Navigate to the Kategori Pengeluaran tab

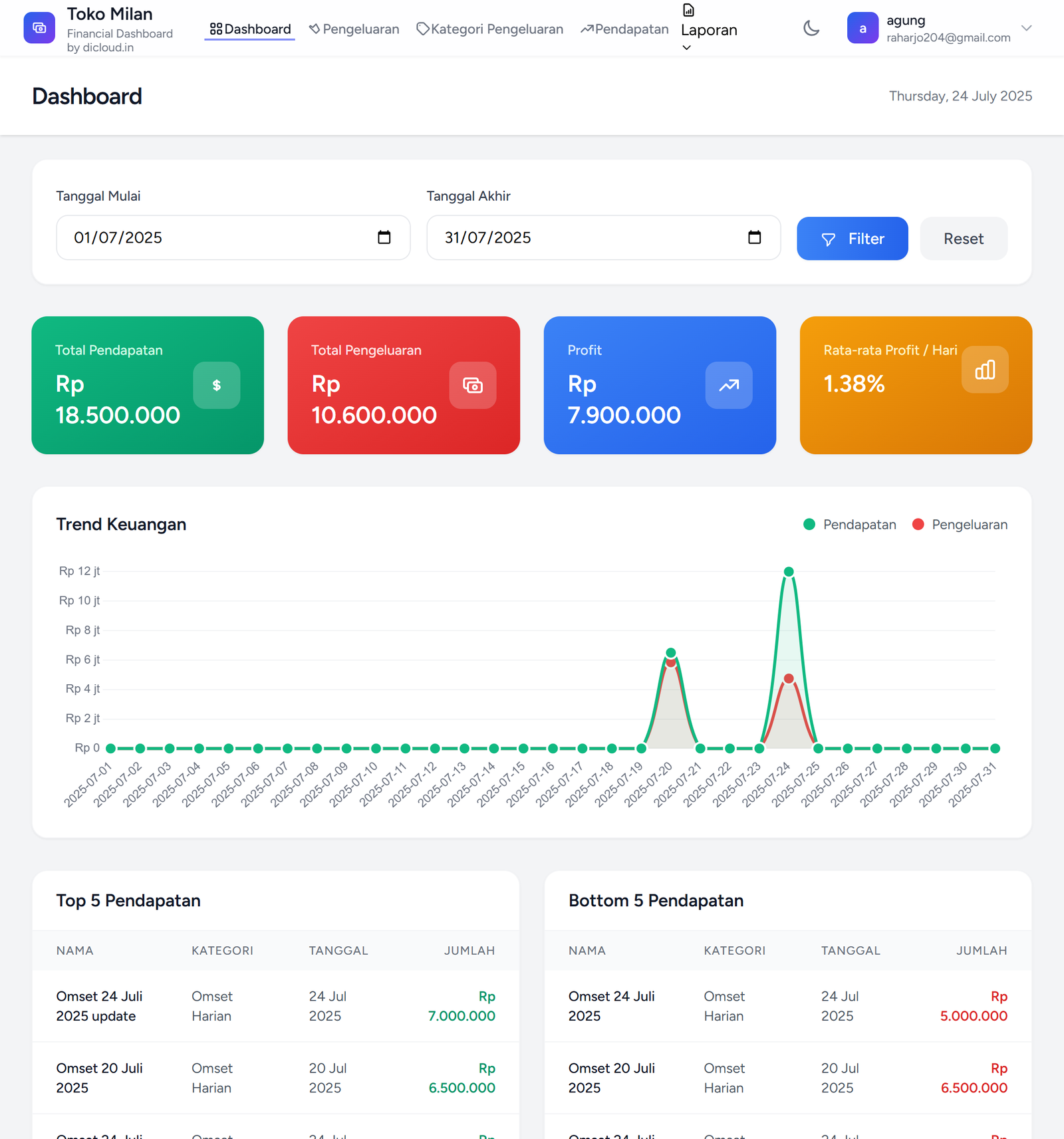point(489,29)
